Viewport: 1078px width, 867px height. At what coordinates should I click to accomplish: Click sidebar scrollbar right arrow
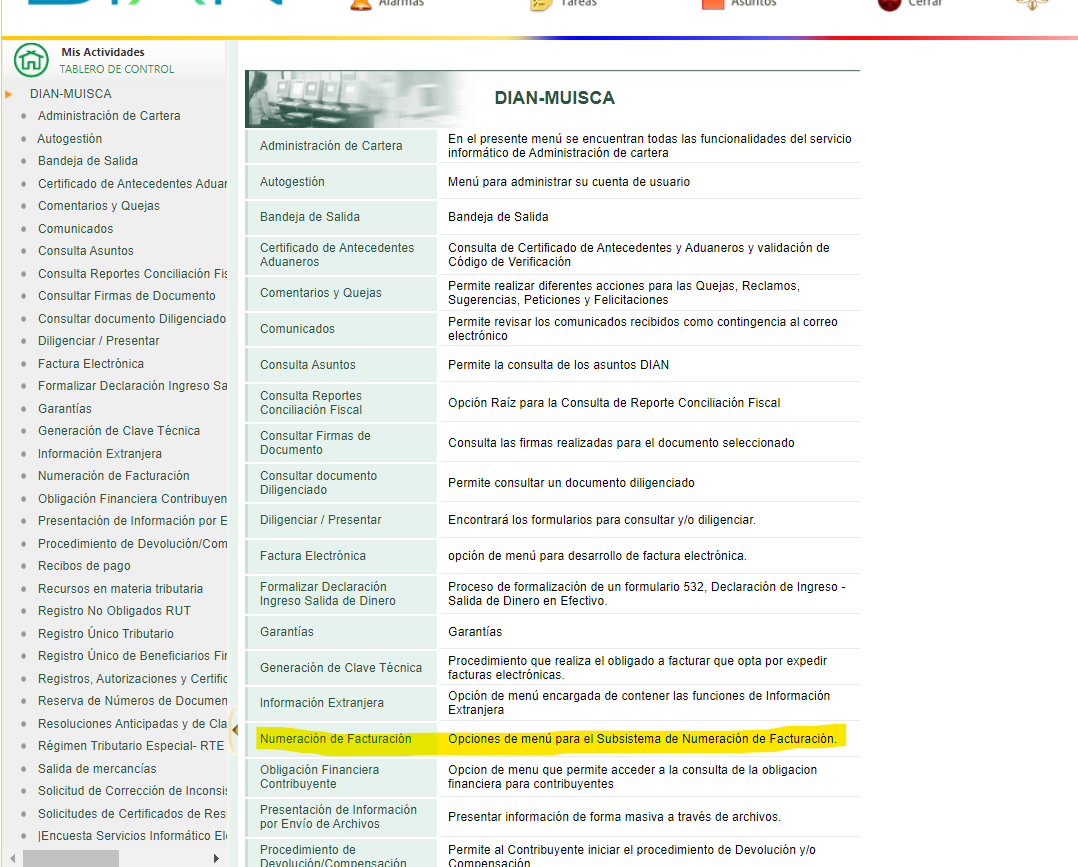216,858
